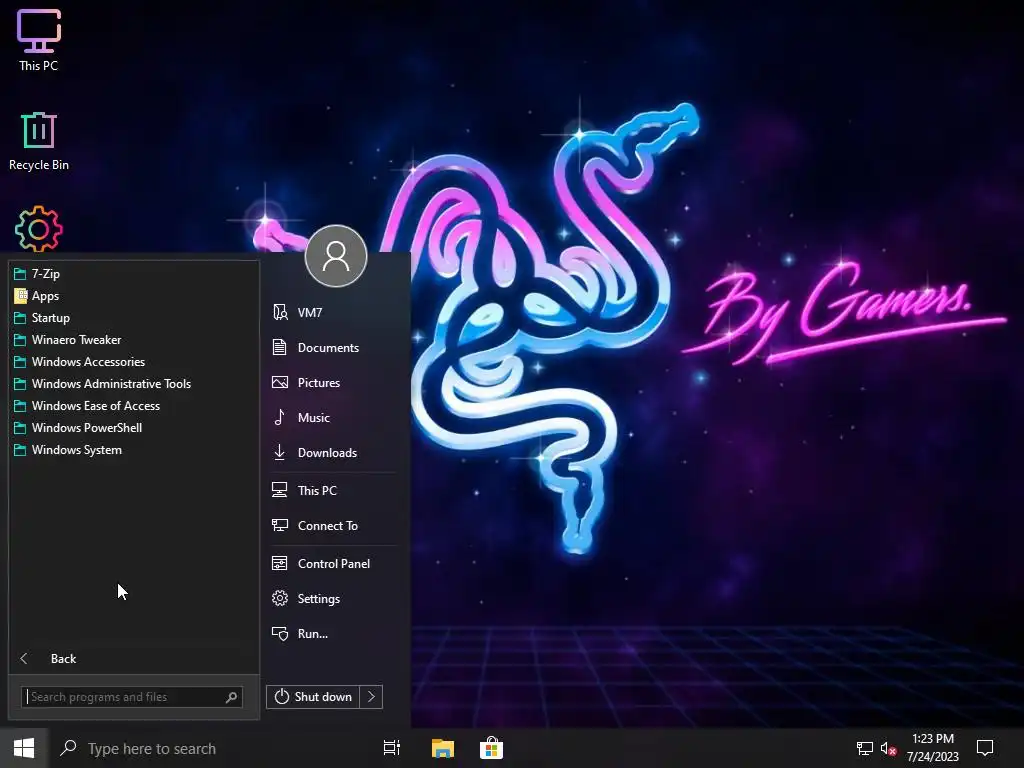Click the taskbar Type here to search box

pyautogui.click(x=209, y=748)
